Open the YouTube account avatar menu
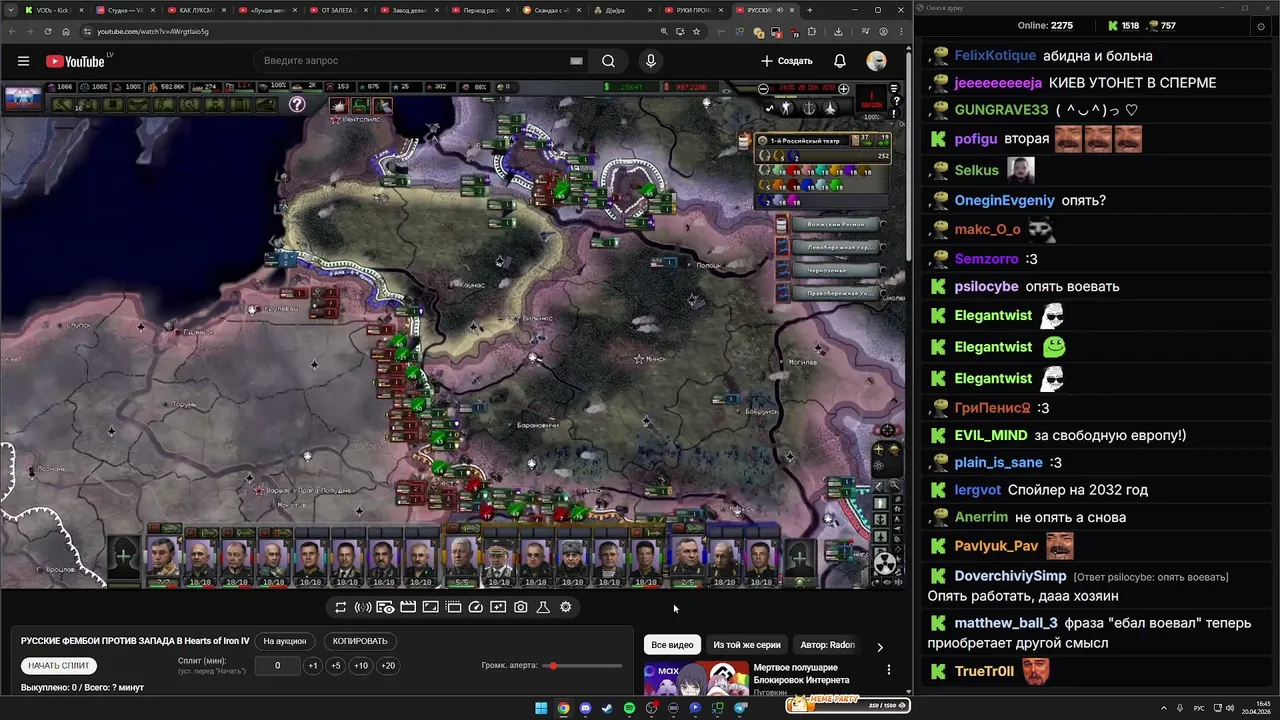The image size is (1280, 720). 876,61
